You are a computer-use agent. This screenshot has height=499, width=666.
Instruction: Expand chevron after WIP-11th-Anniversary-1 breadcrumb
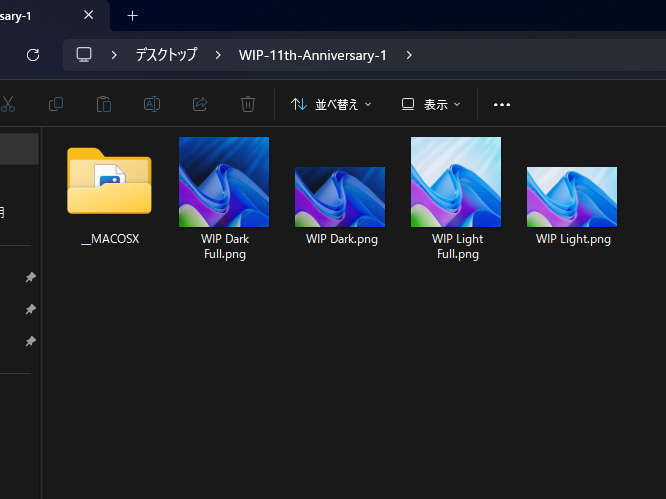click(409, 55)
